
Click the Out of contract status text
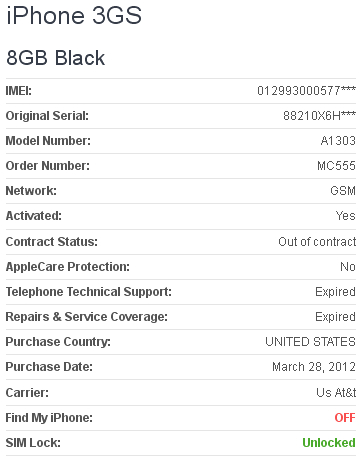[317, 242]
